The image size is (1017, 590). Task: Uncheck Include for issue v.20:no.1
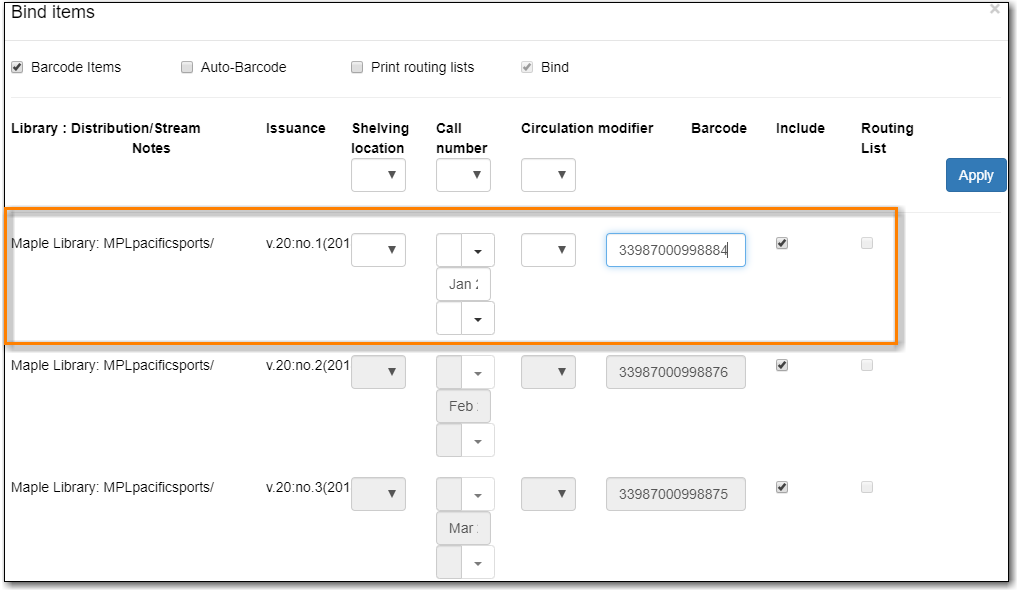(x=782, y=243)
